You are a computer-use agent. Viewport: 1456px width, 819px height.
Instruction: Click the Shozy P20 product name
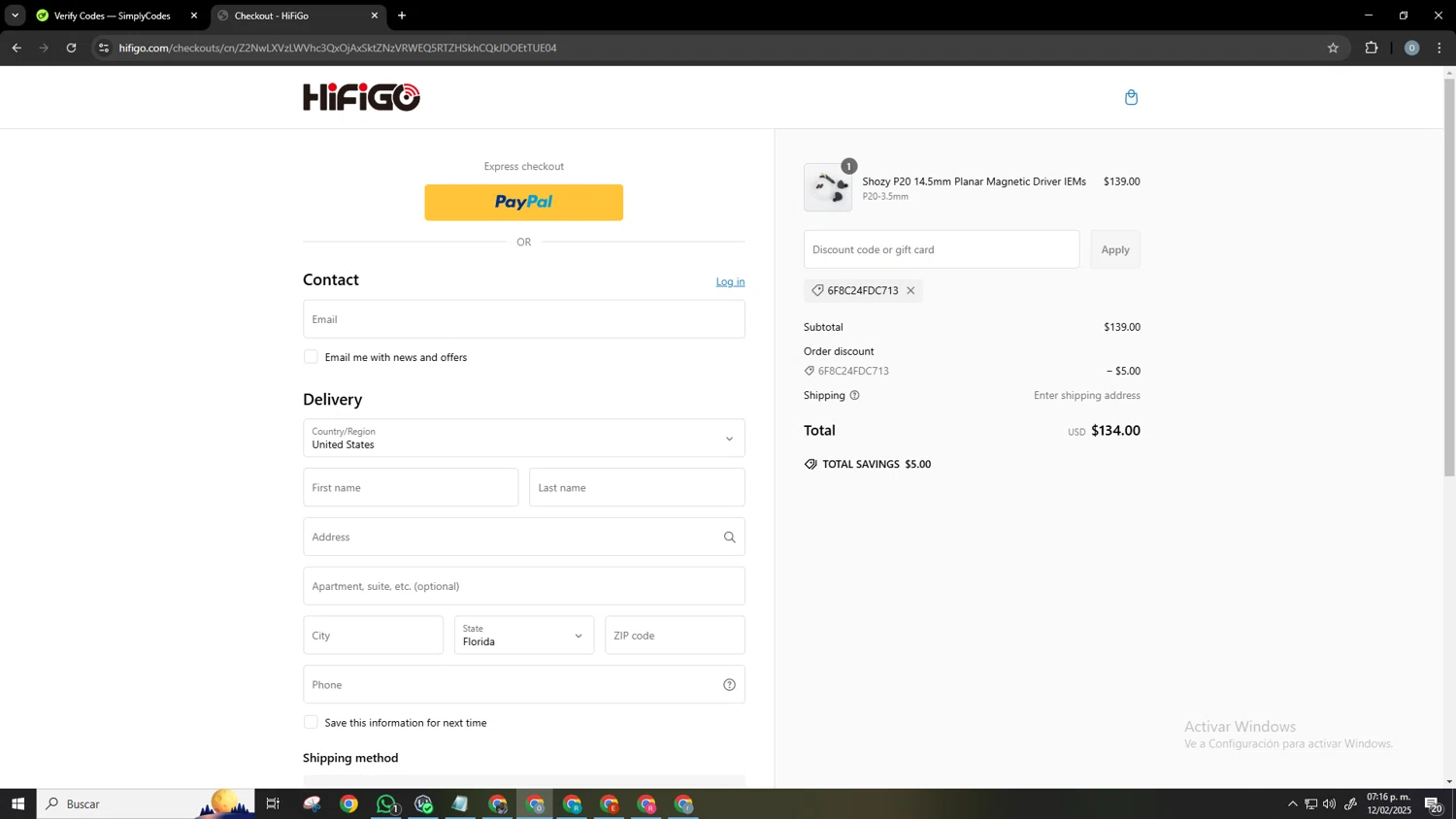974,181
